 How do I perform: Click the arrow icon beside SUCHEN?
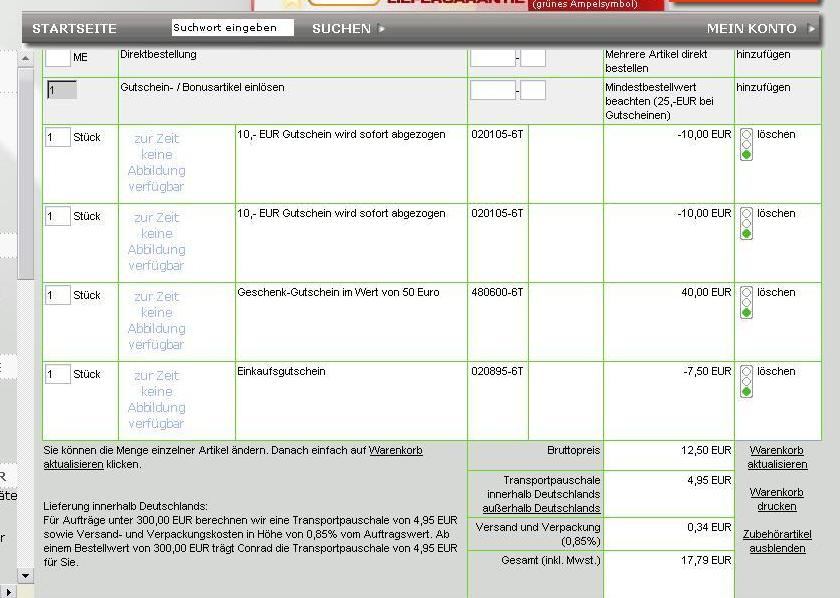[x=381, y=28]
